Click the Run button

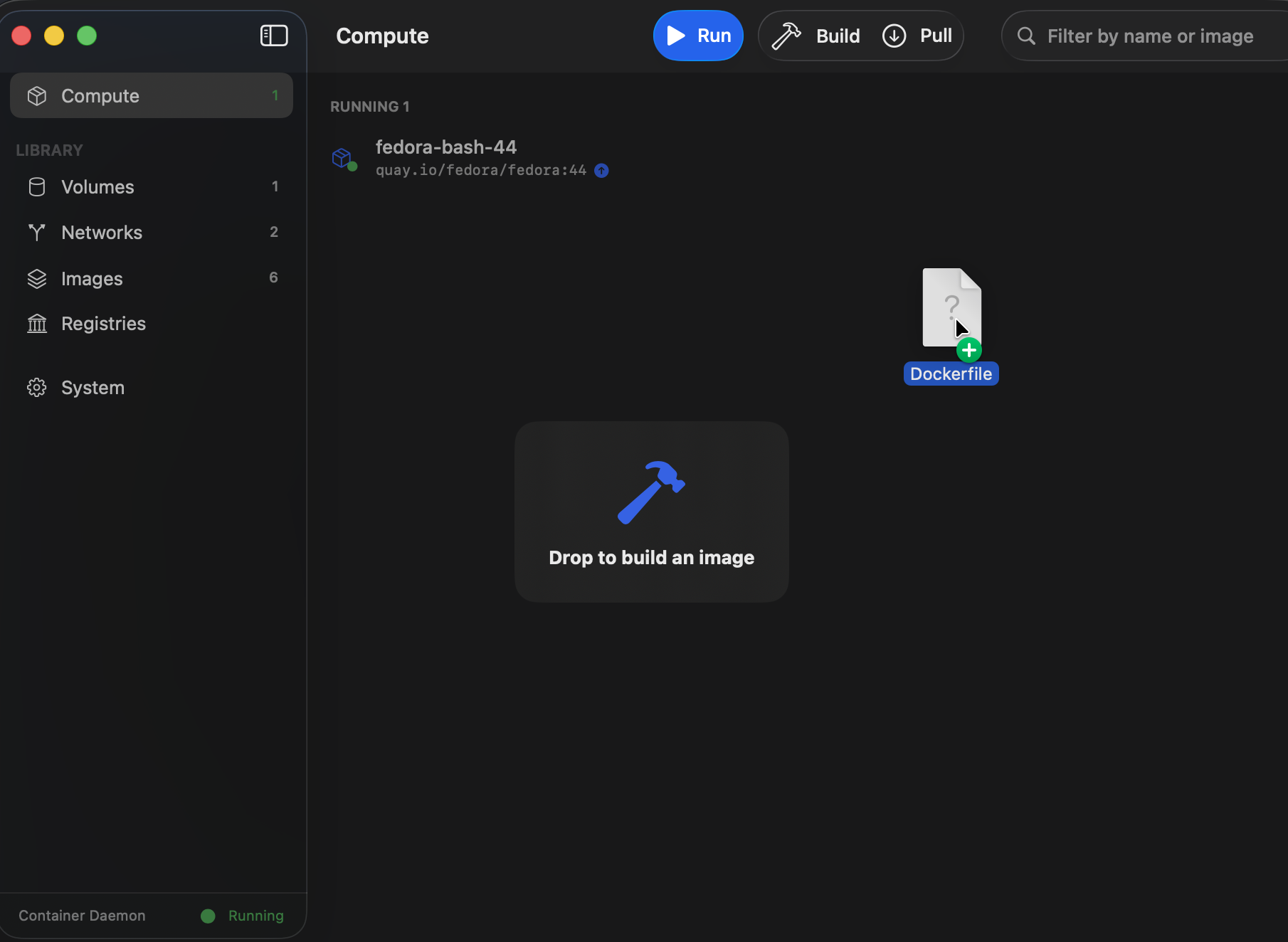tap(698, 36)
